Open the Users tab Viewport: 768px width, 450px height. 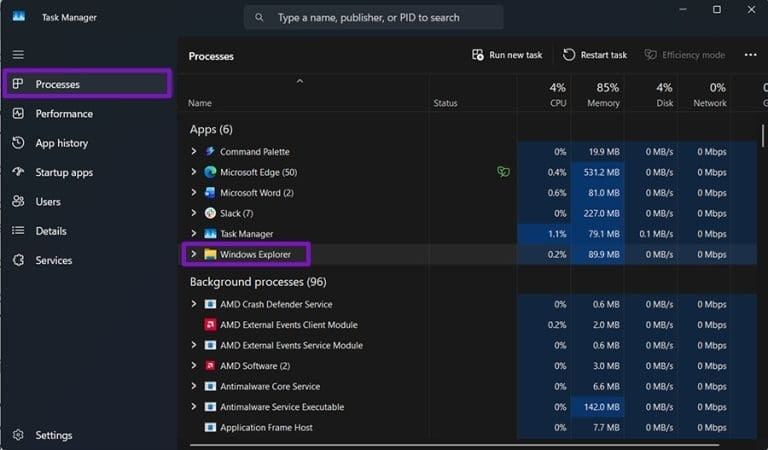88,201
